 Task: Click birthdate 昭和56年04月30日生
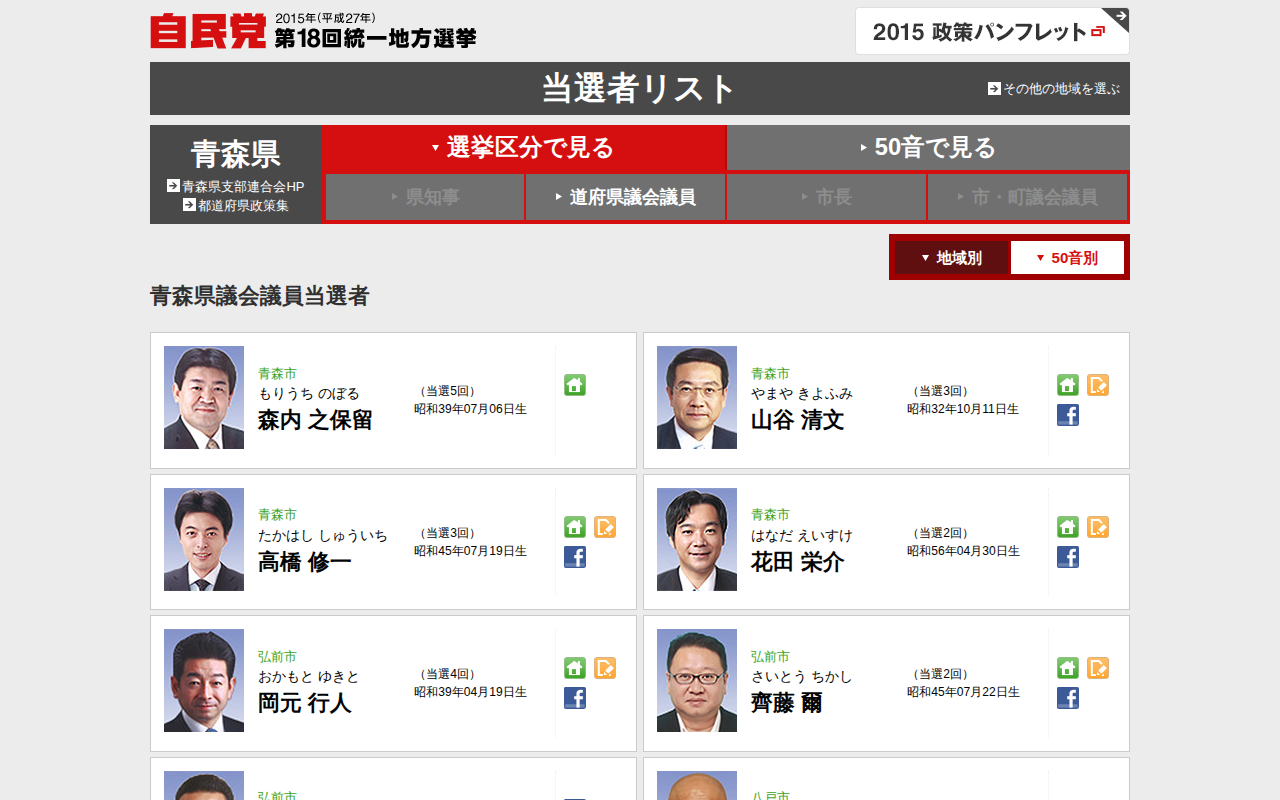tap(963, 551)
